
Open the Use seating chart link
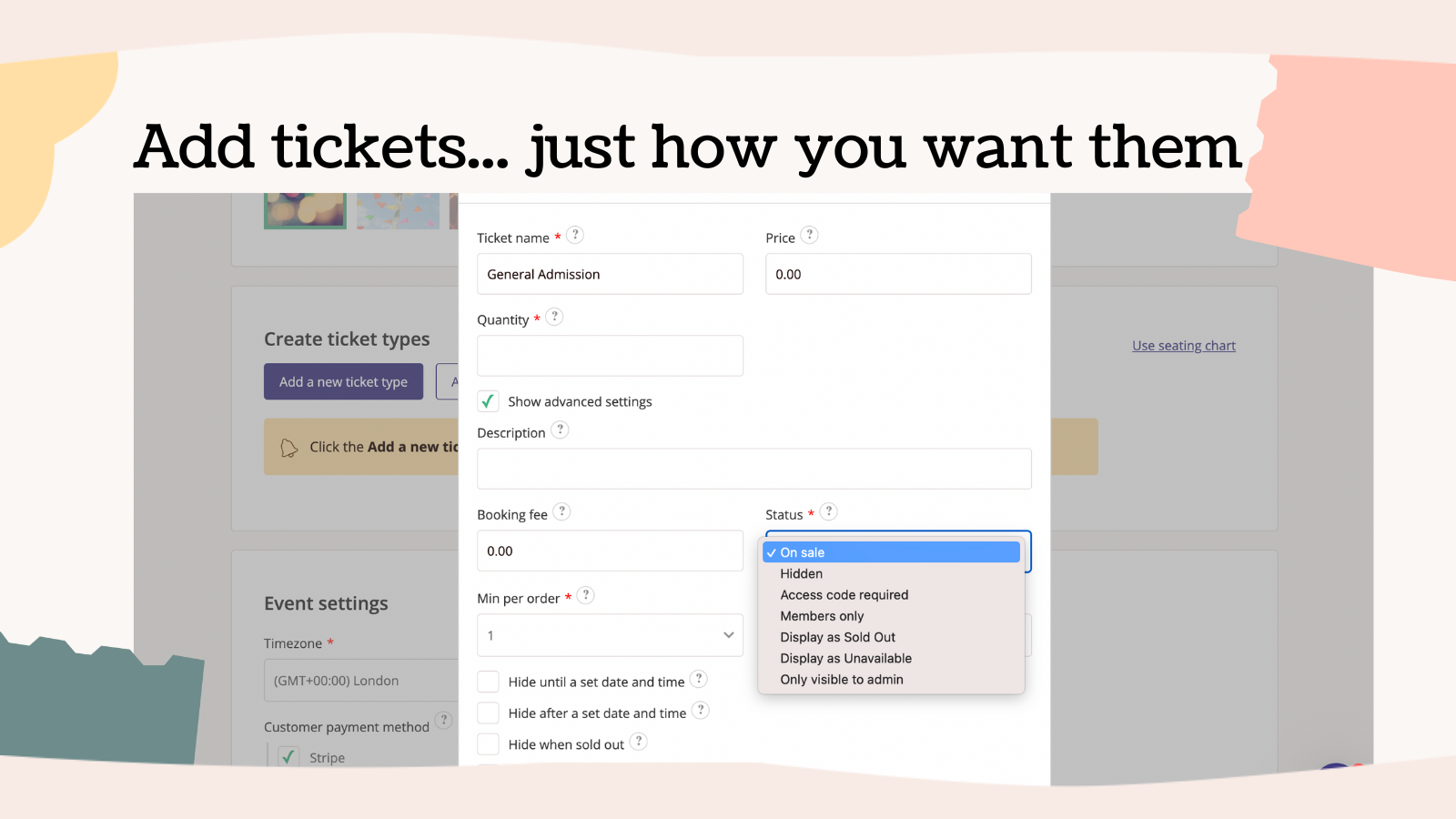pos(1183,345)
